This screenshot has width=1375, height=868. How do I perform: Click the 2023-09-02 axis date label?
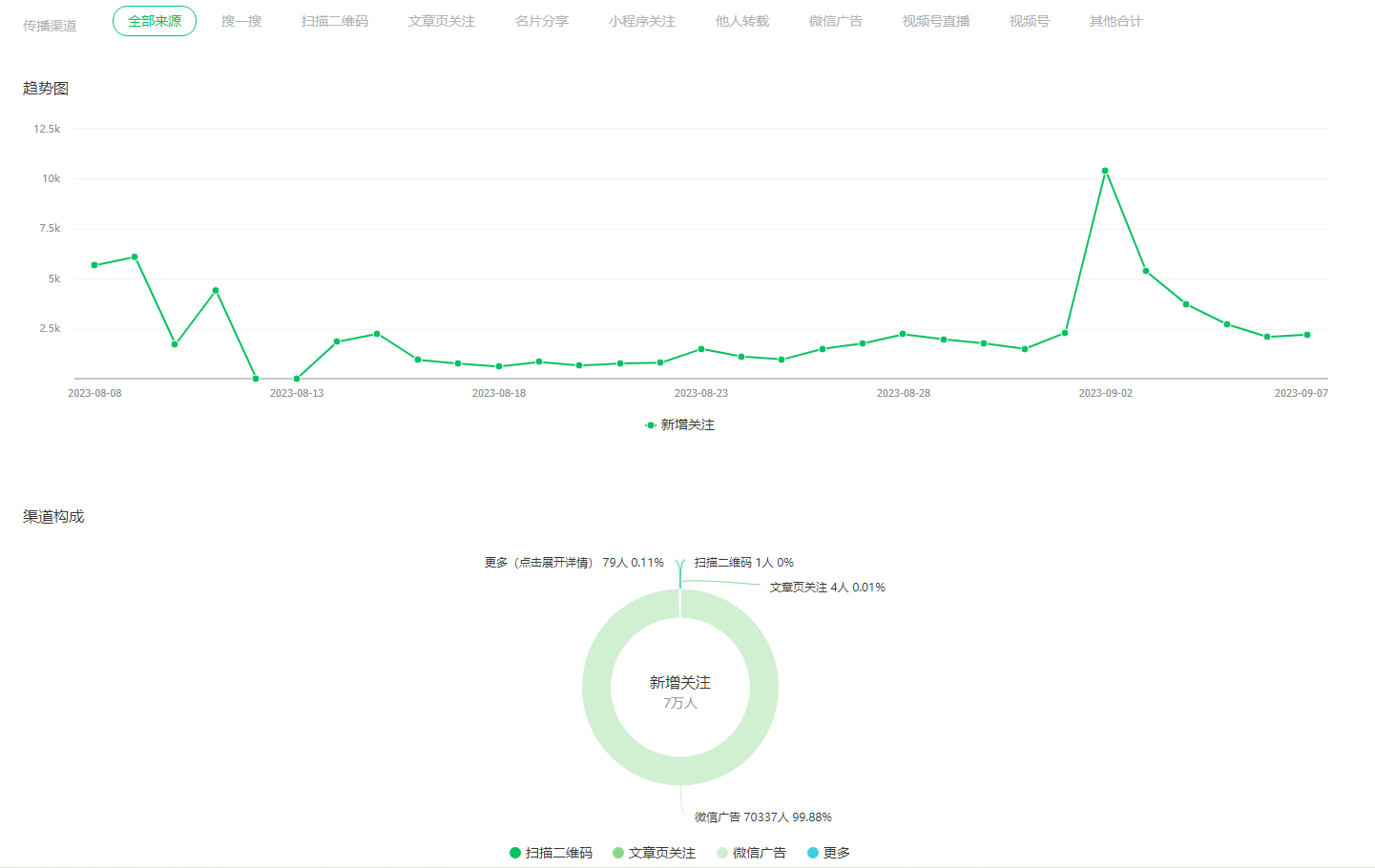click(x=1106, y=393)
